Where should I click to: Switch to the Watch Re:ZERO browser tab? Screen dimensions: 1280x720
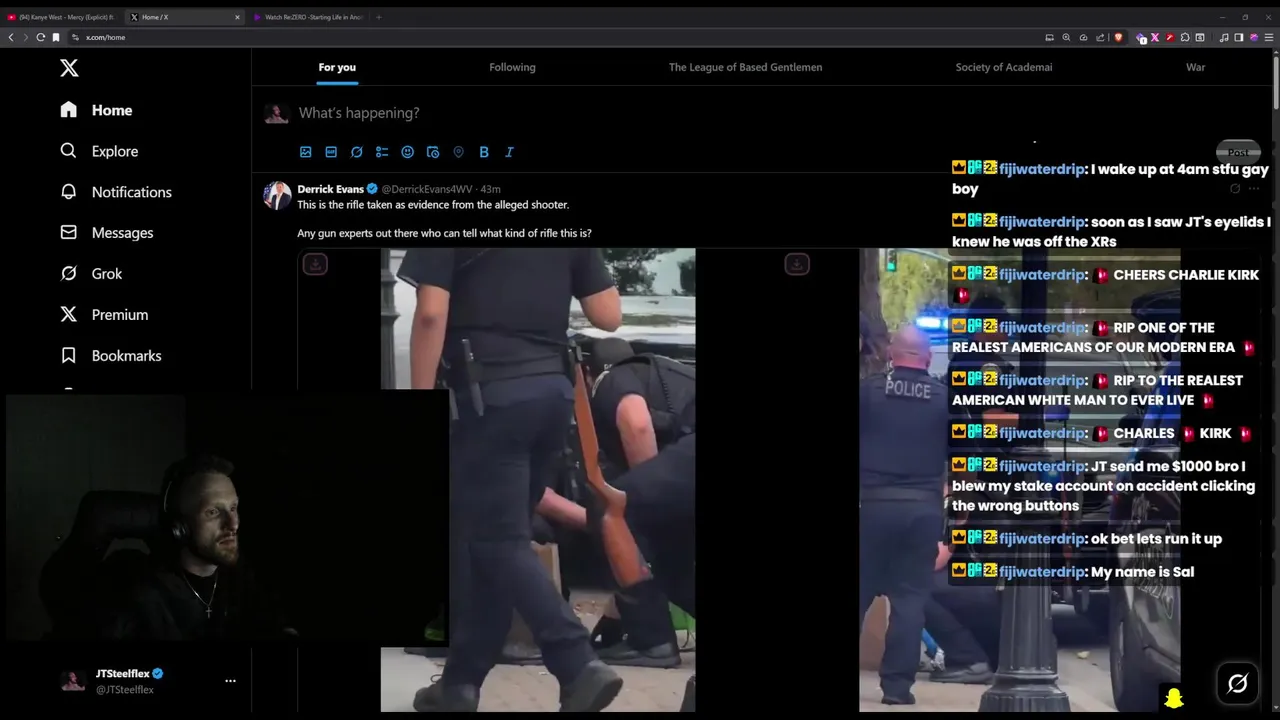tap(308, 17)
